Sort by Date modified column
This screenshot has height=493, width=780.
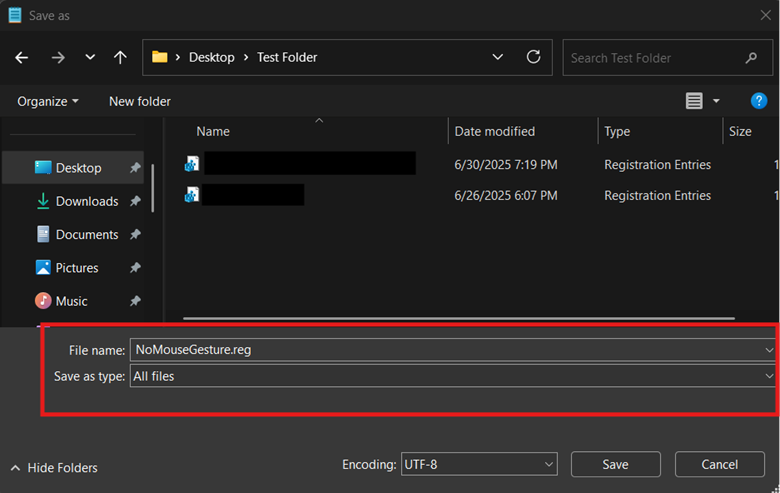[494, 131]
